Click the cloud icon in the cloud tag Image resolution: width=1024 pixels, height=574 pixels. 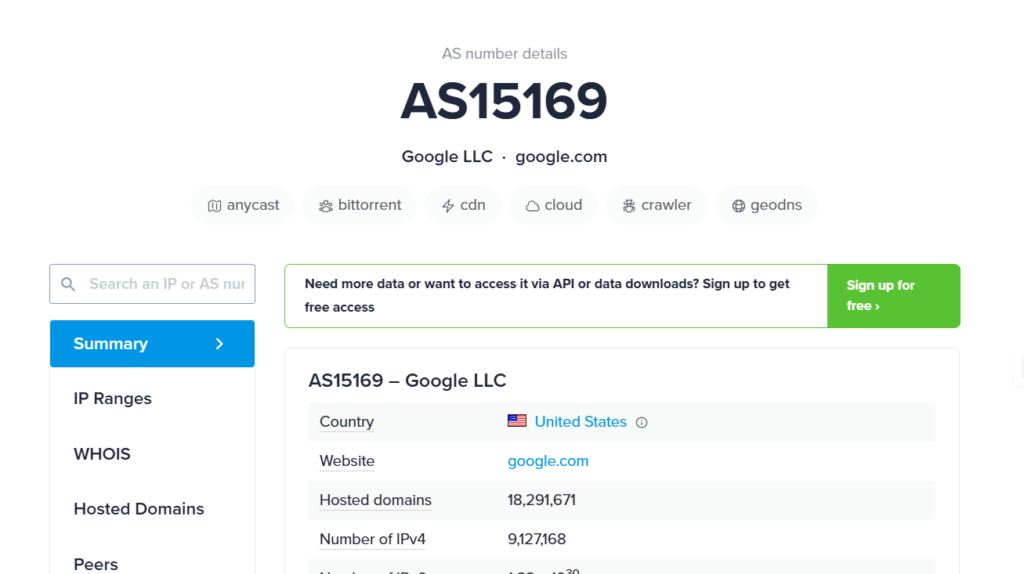coord(532,206)
